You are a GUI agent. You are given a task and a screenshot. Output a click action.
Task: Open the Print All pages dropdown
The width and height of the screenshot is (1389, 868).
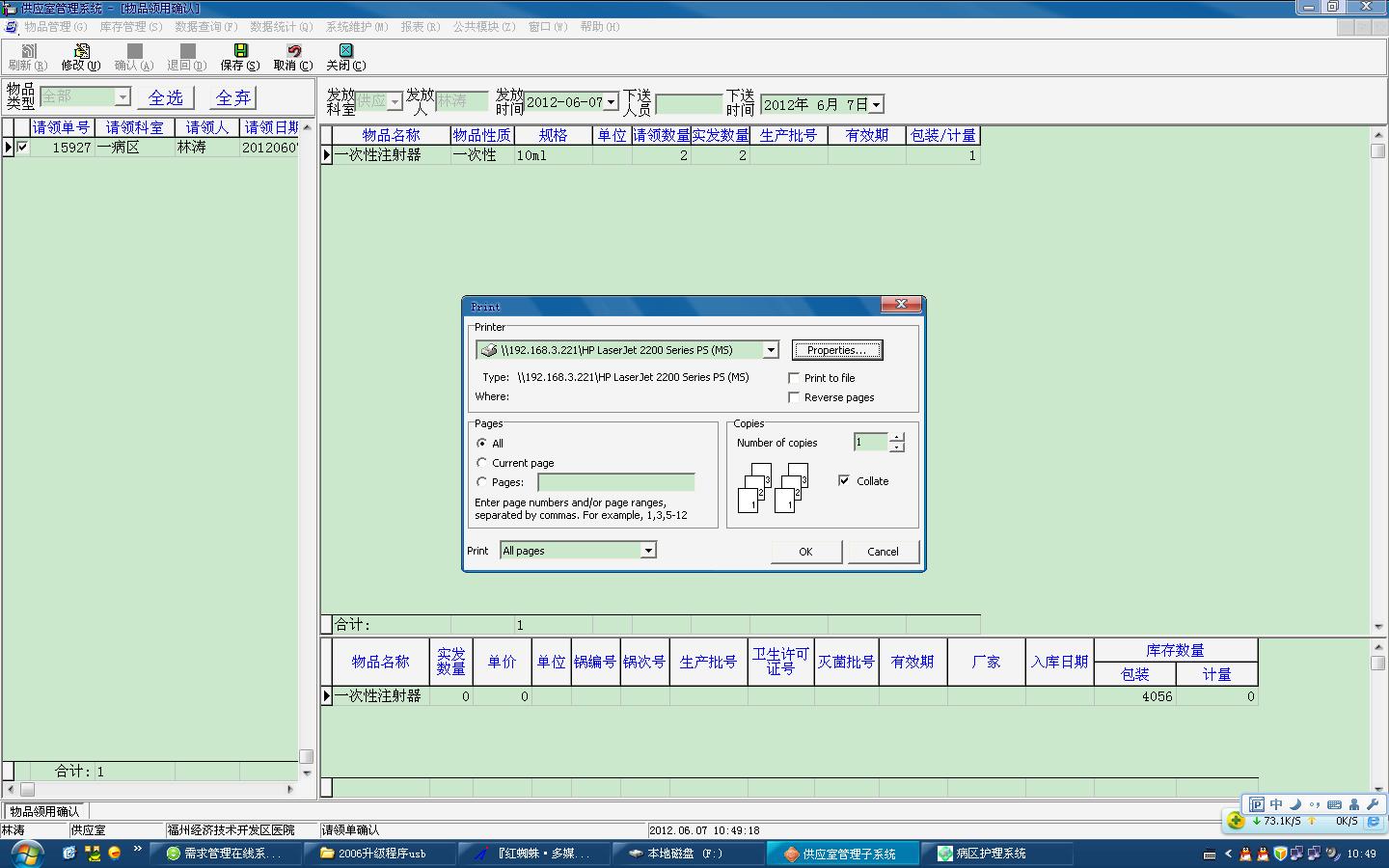[648, 551]
